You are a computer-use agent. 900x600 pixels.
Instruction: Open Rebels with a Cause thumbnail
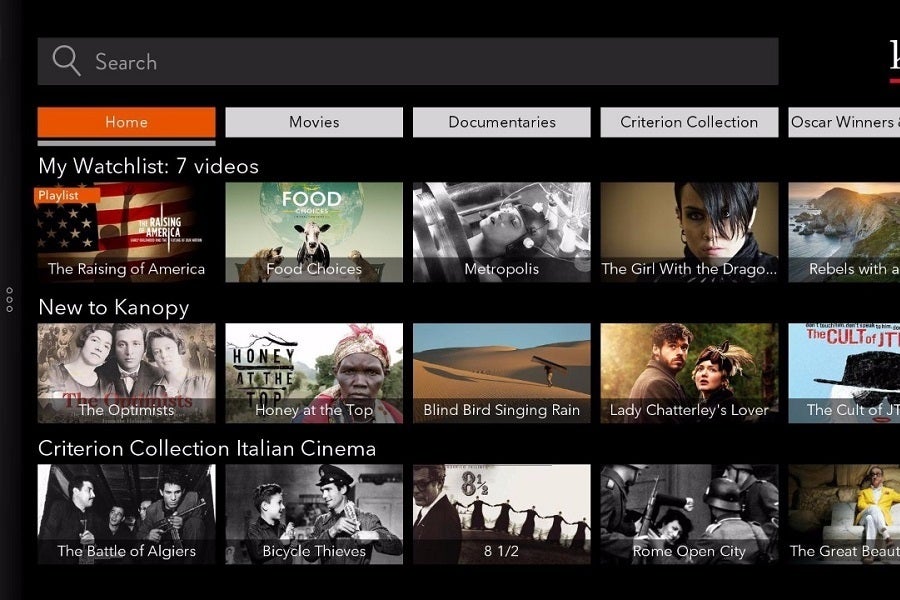coord(844,232)
